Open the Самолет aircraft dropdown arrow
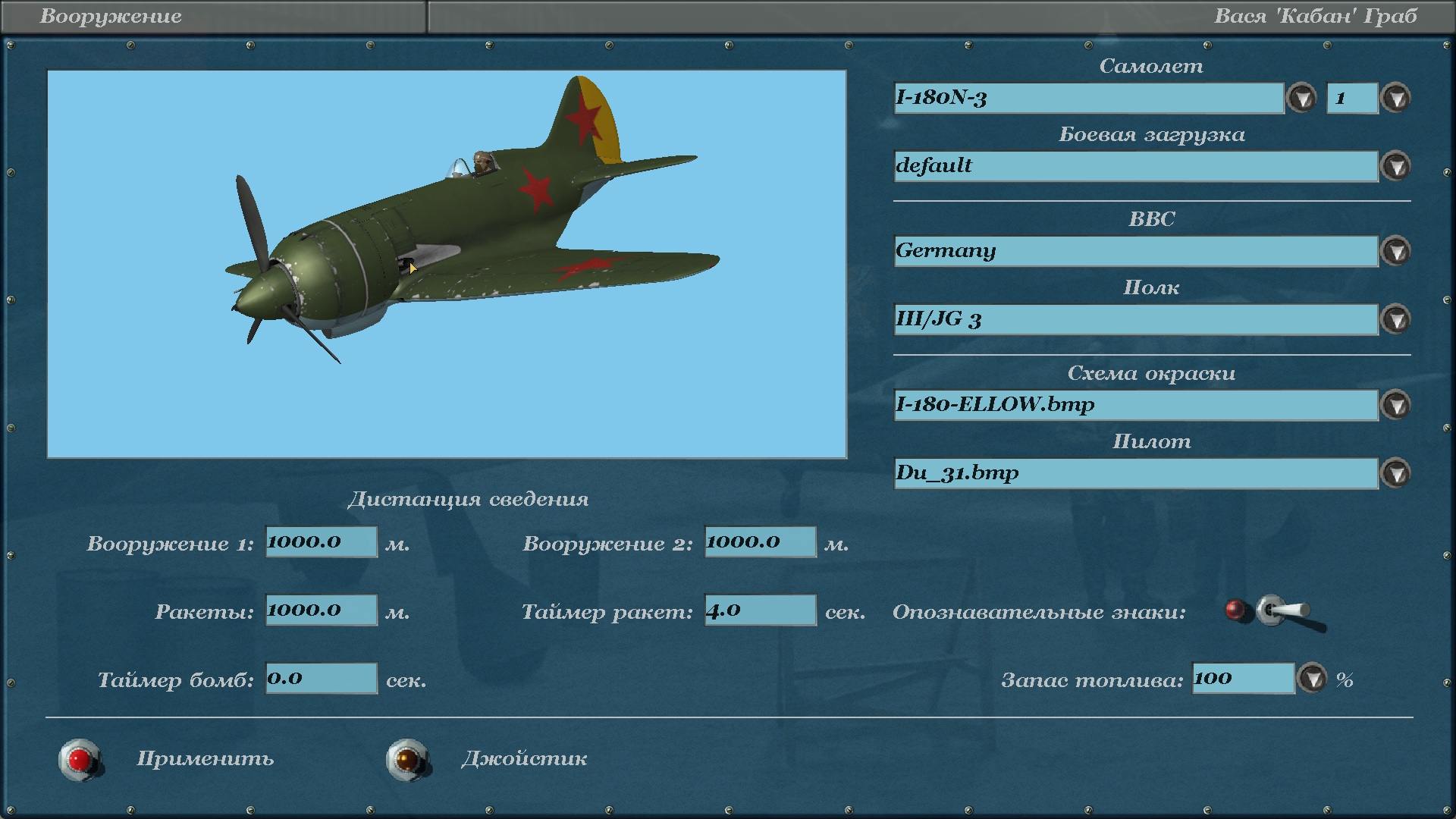 click(x=1302, y=98)
